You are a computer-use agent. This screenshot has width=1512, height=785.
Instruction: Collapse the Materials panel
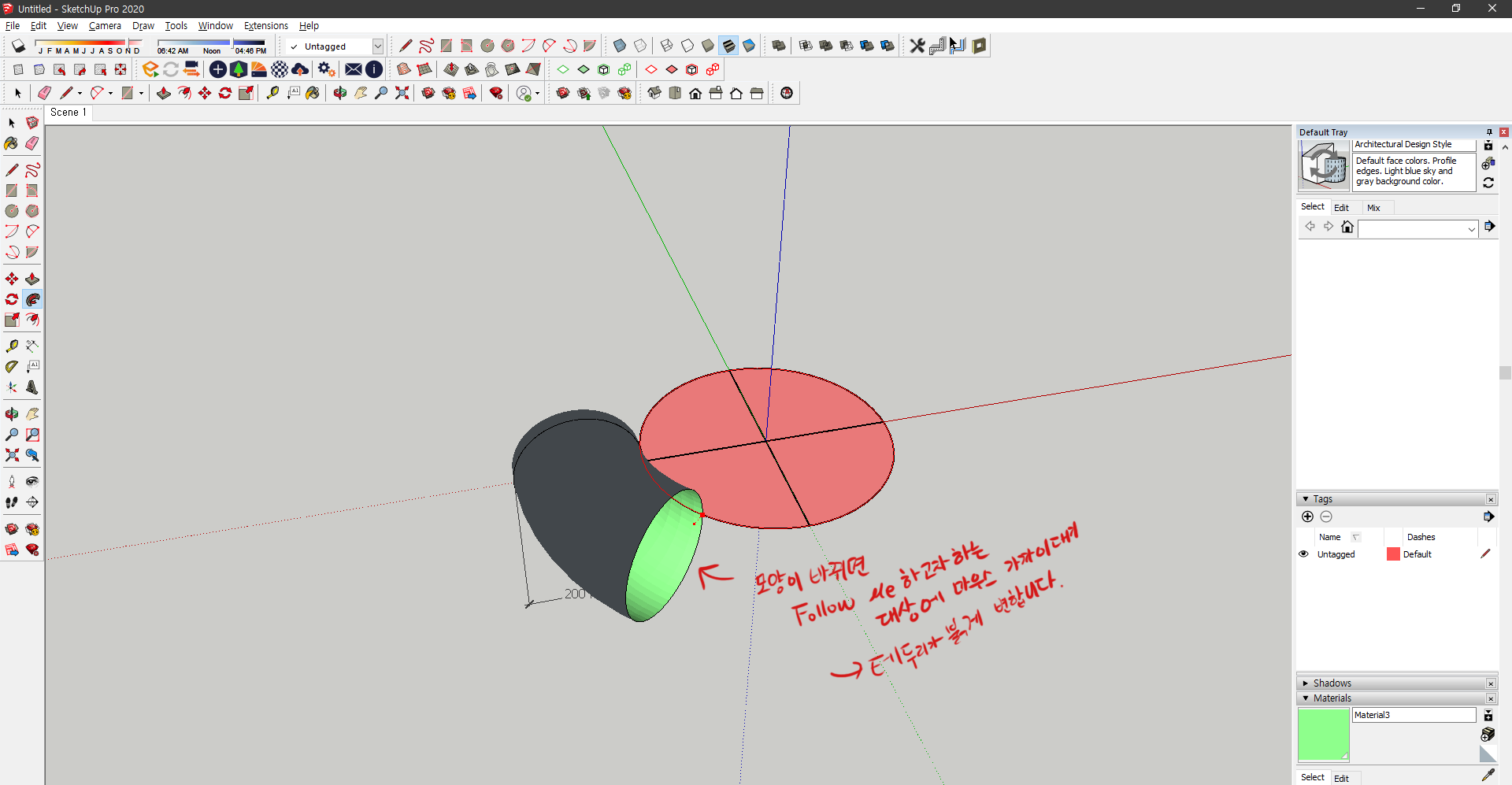point(1306,698)
